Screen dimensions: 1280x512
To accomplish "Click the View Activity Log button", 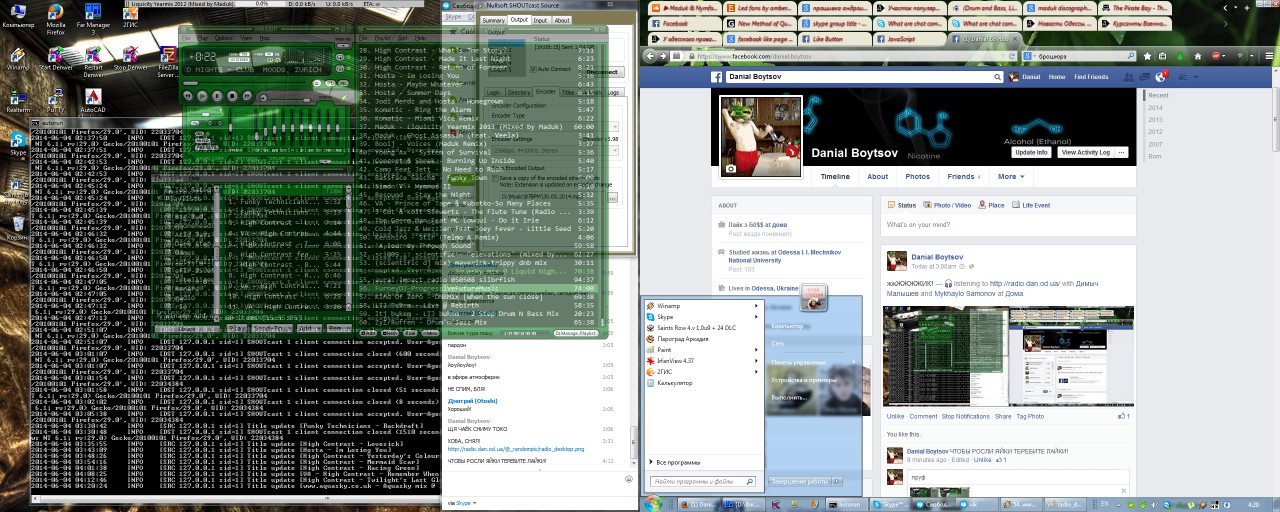I will 1085,153.
